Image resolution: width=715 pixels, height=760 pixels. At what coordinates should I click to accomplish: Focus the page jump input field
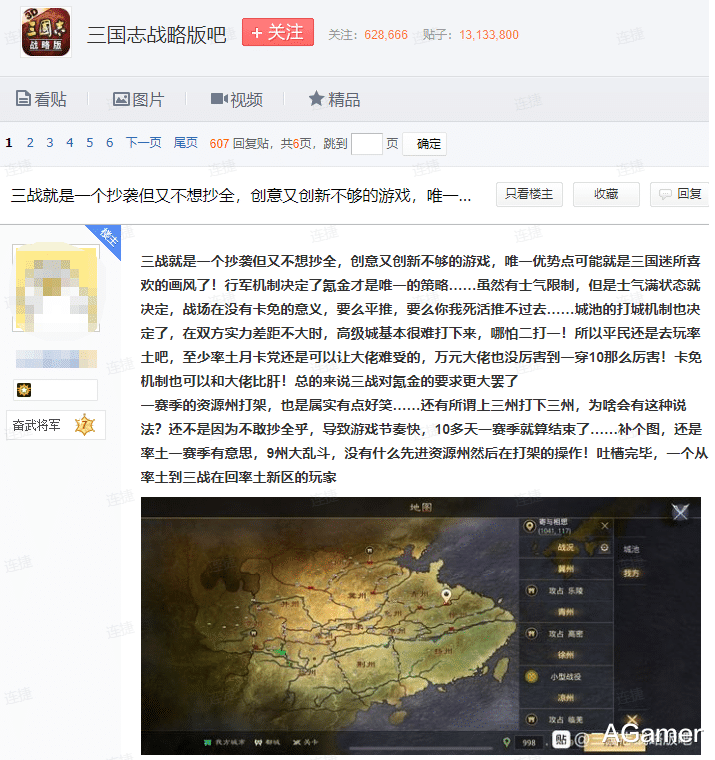367,144
